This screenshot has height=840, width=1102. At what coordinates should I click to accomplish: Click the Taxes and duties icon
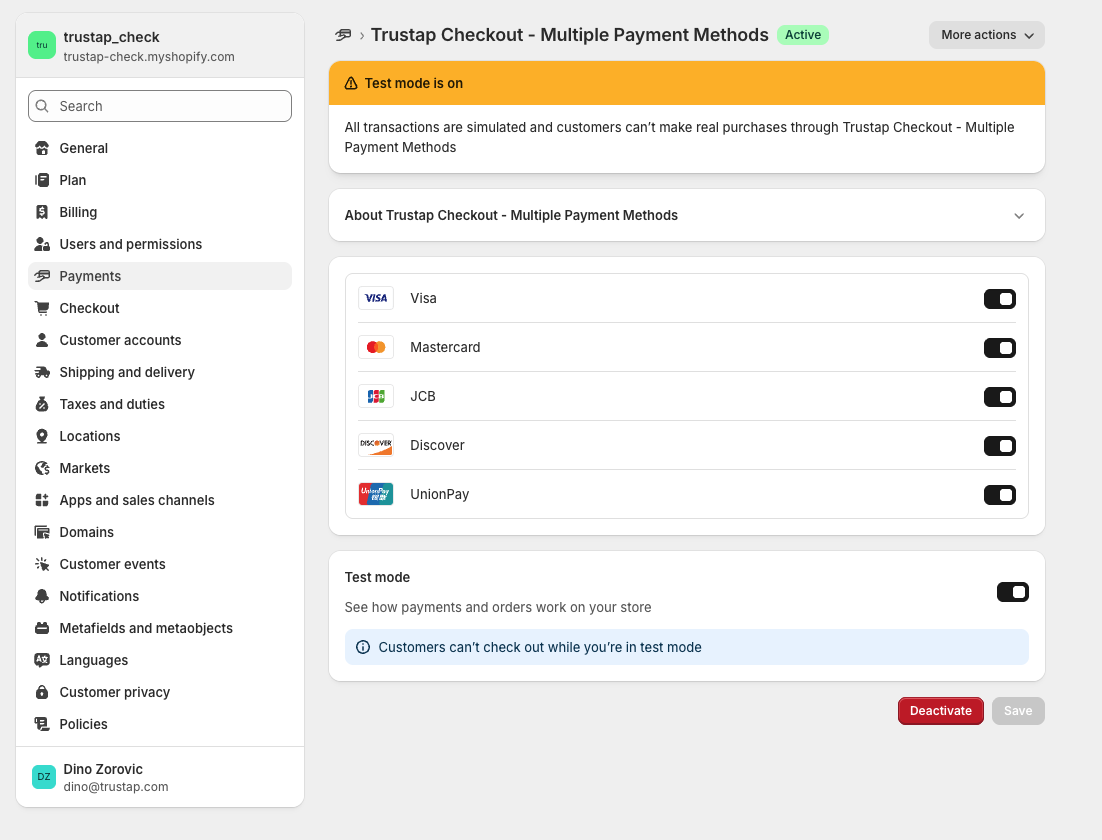pyautogui.click(x=42, y=404)
